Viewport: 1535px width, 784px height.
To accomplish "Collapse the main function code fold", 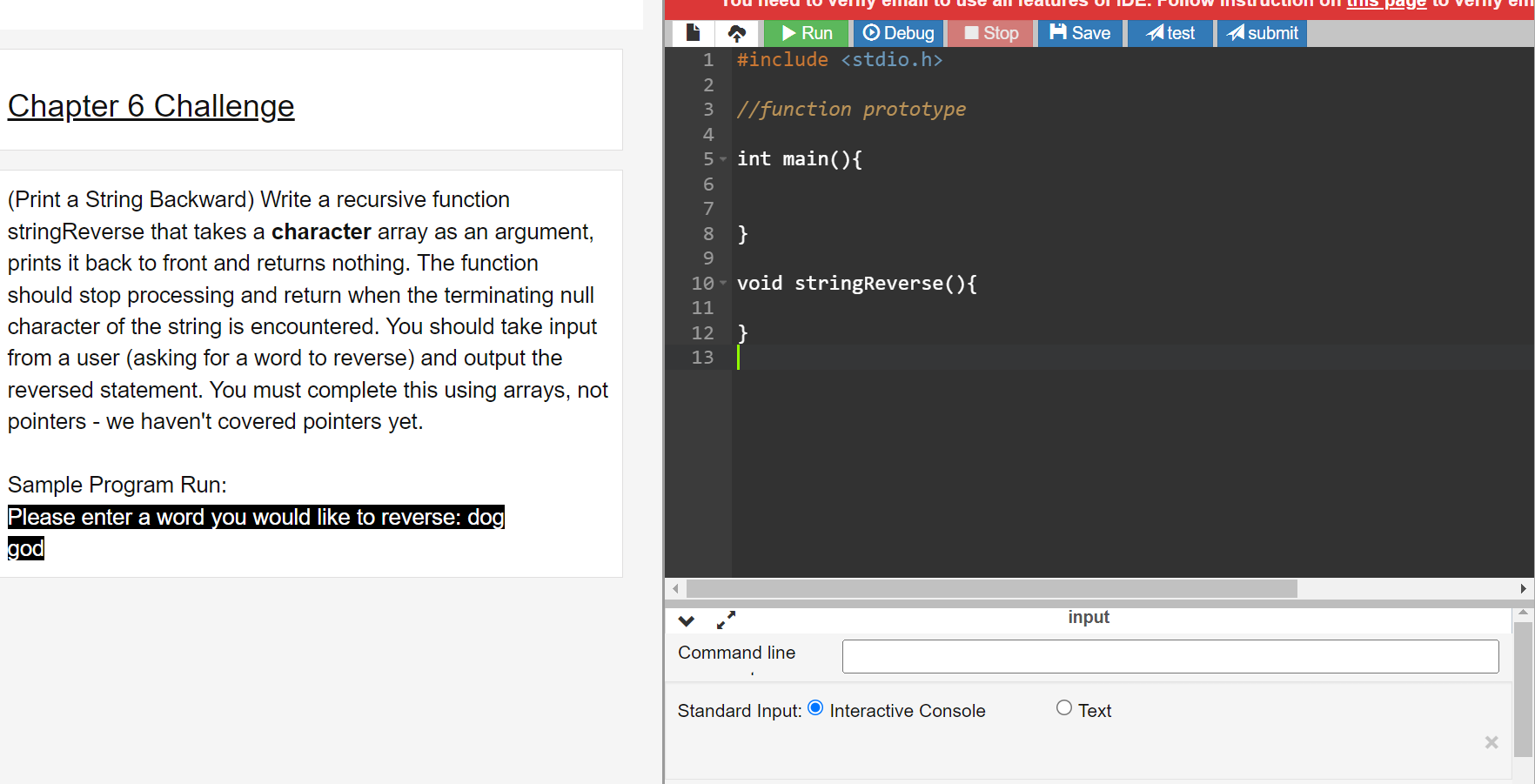I will [x=723, y=159].
